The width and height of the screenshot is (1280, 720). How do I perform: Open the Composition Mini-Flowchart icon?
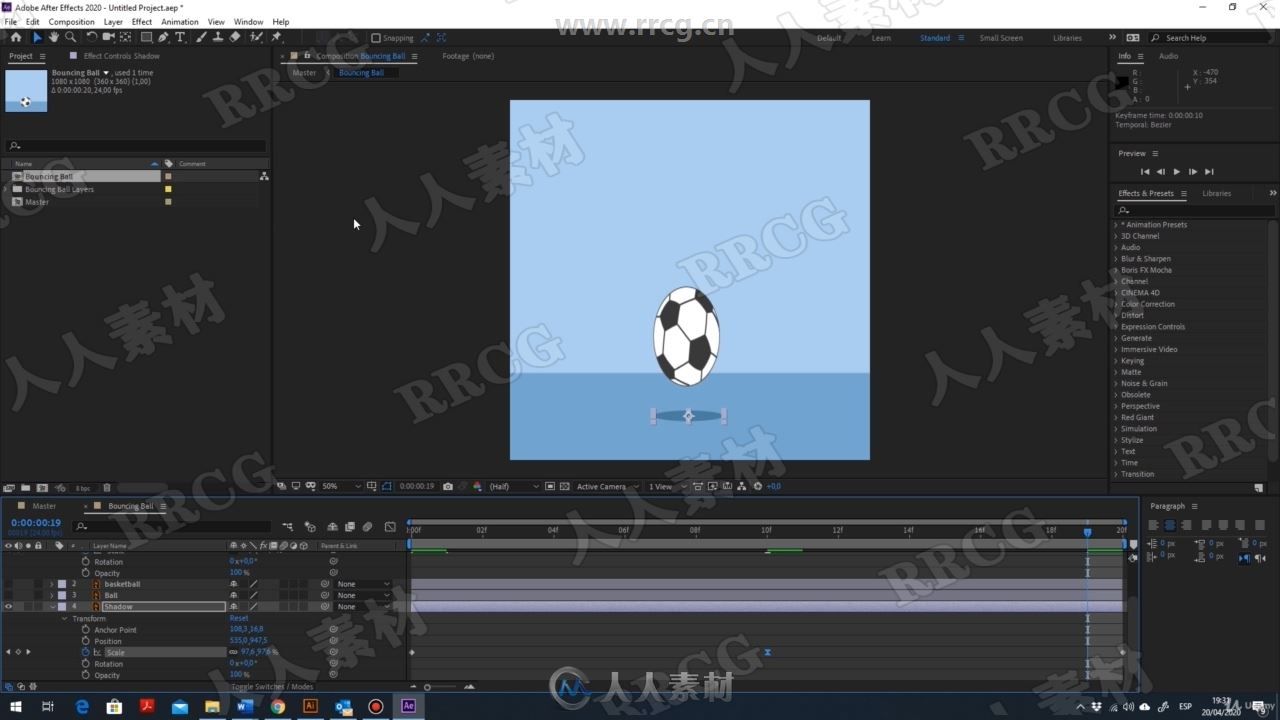coord(287,527)
